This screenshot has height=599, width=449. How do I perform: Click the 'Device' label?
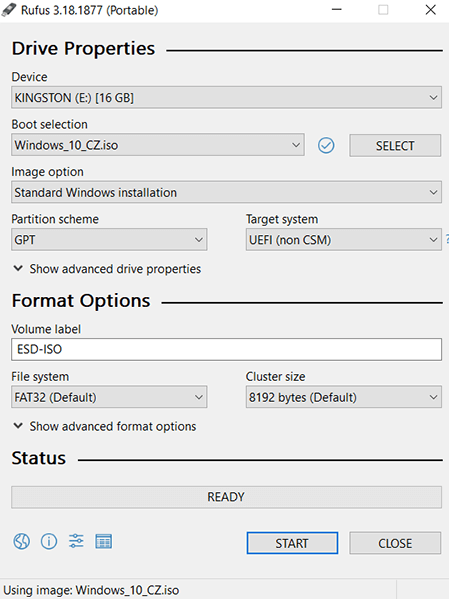tap(29, 77)
